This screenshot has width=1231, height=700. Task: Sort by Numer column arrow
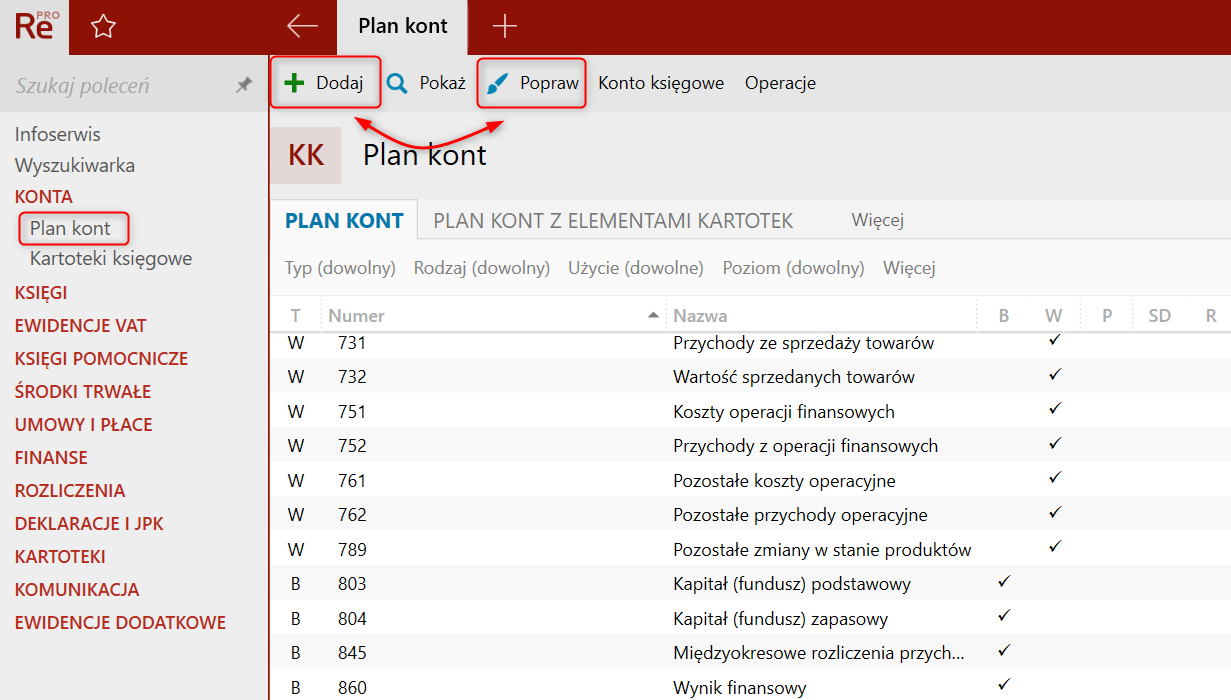coord(653,315)
